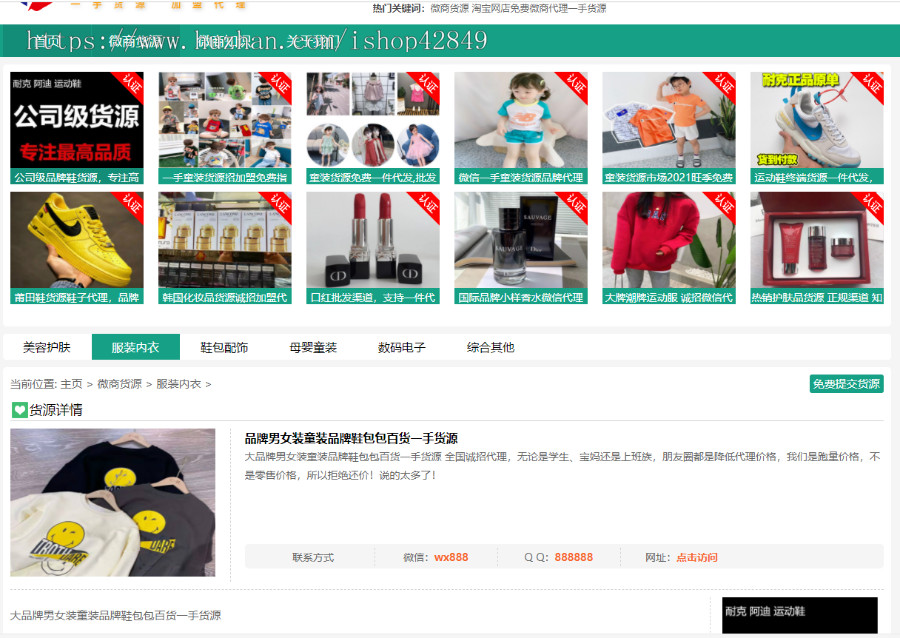This screenshot has height=638, width=900.
Task: Click the QQ number 888888
Action: click(573, 557)
